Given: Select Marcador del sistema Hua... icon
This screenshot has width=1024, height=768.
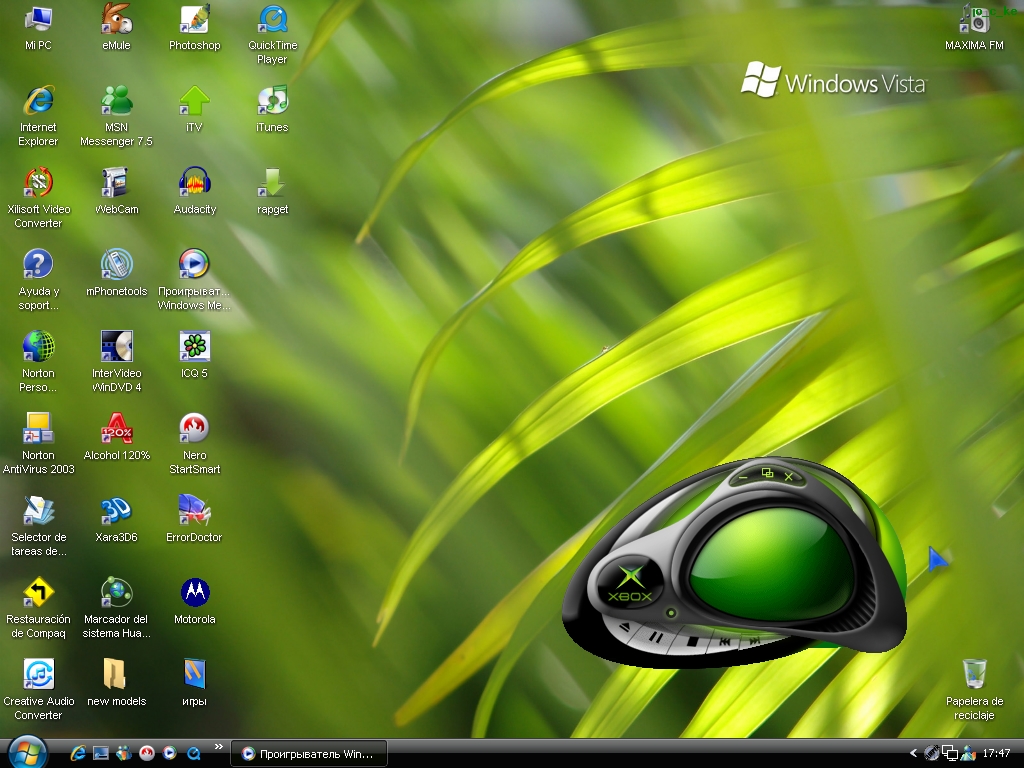Looking at the screenshot, I should click(x=116, y=592).
